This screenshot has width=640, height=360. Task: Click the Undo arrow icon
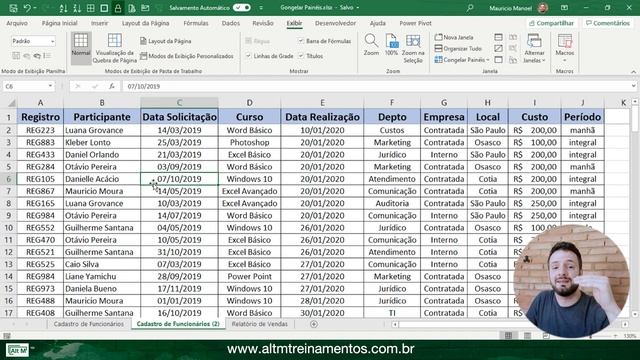click(x=27, y=8)
